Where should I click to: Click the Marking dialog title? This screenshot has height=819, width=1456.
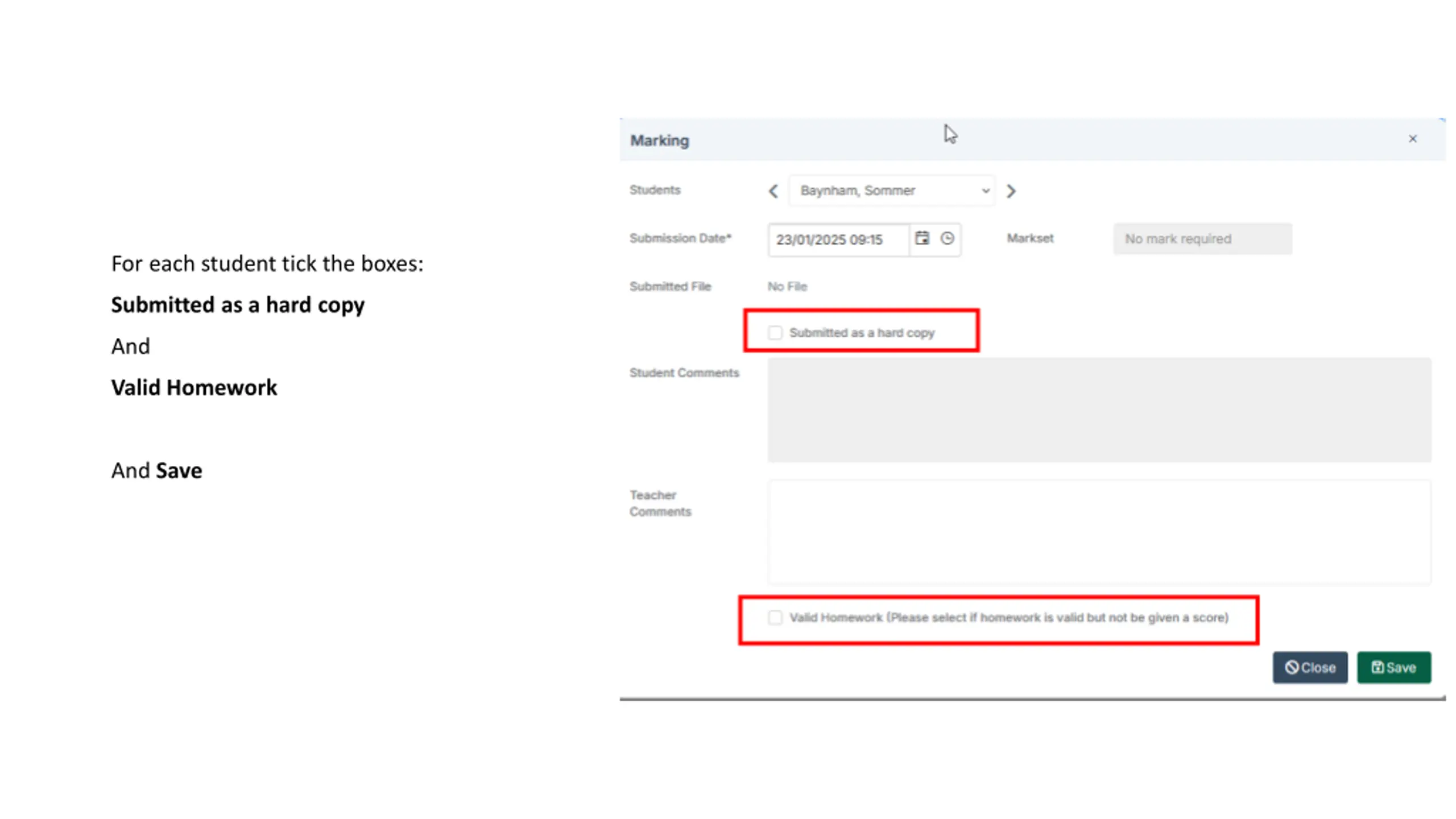[659, 140]
